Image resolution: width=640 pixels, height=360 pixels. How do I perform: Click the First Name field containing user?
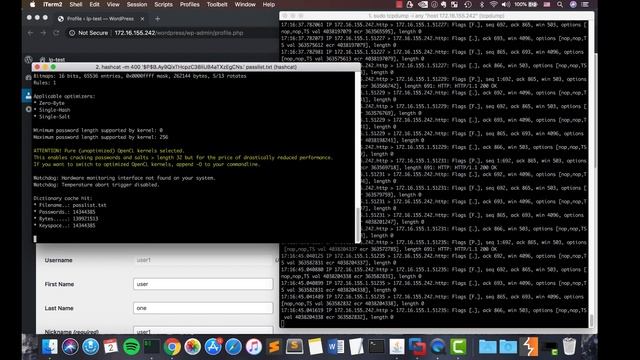203,284
